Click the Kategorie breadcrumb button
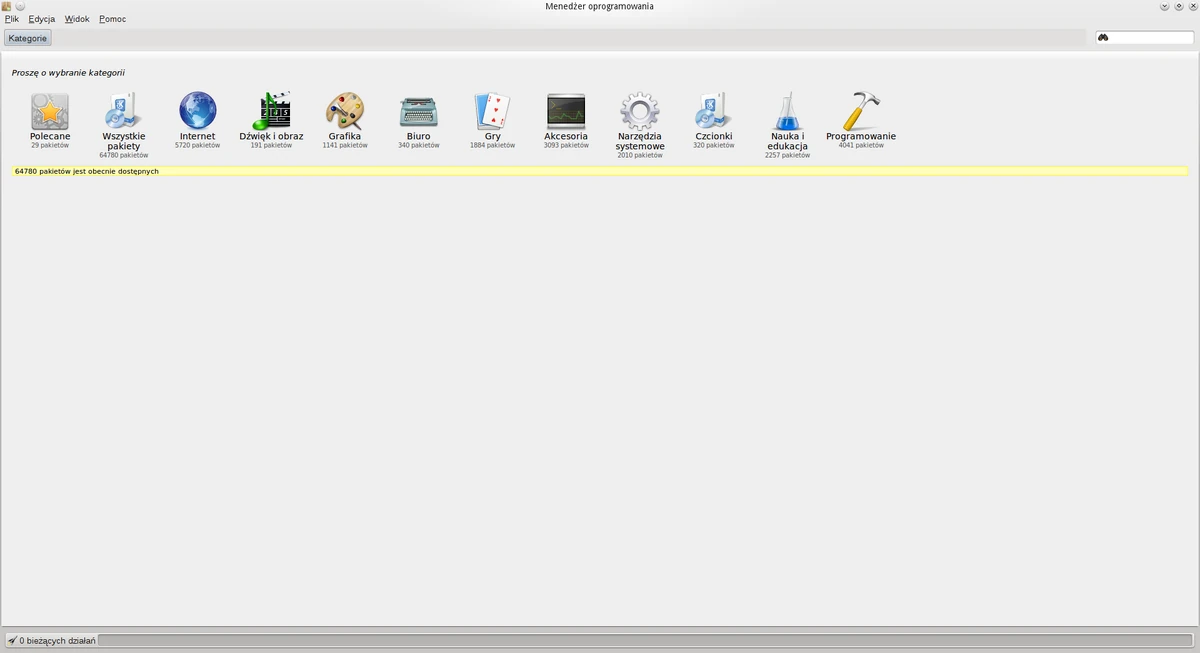This screenshot has height=653, width=1200. pos(27,38)
